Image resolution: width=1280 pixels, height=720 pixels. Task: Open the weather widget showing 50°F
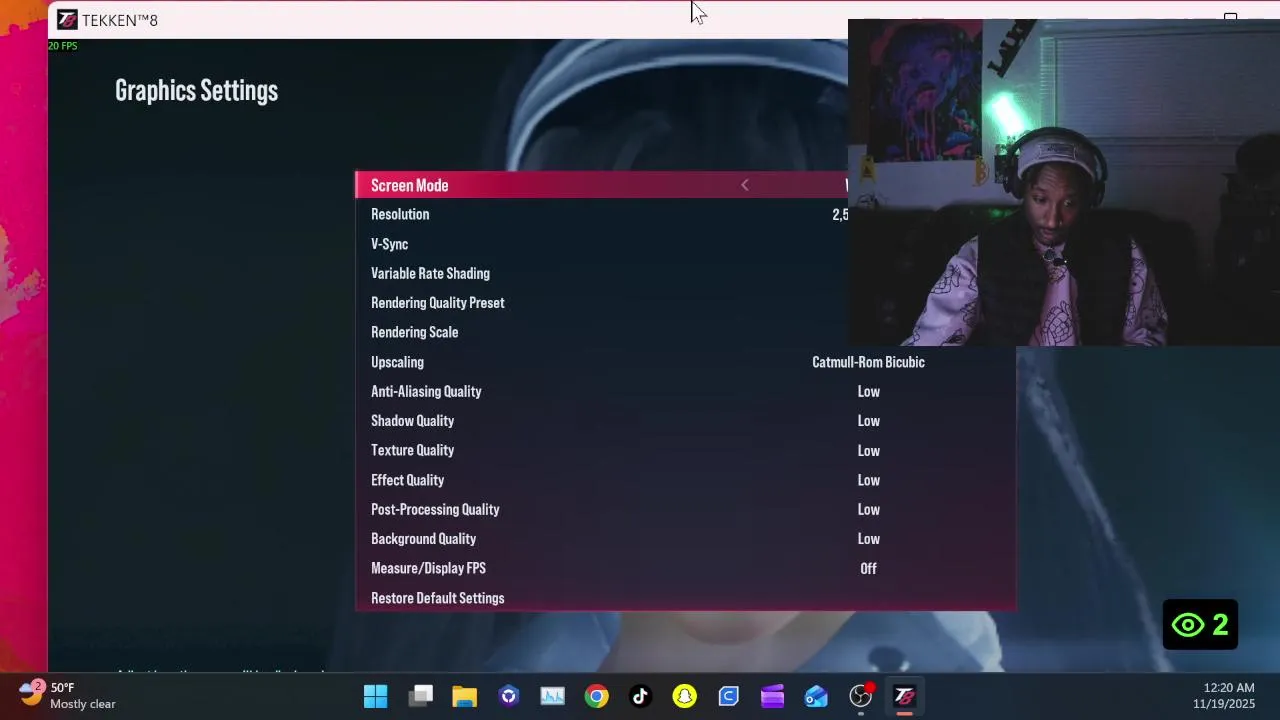pyautogui.click(x=67, y=695)
